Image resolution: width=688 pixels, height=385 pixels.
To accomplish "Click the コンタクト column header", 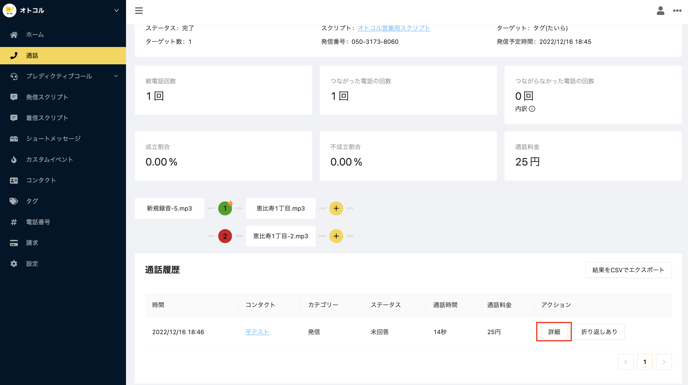I will tap(260, 305).
